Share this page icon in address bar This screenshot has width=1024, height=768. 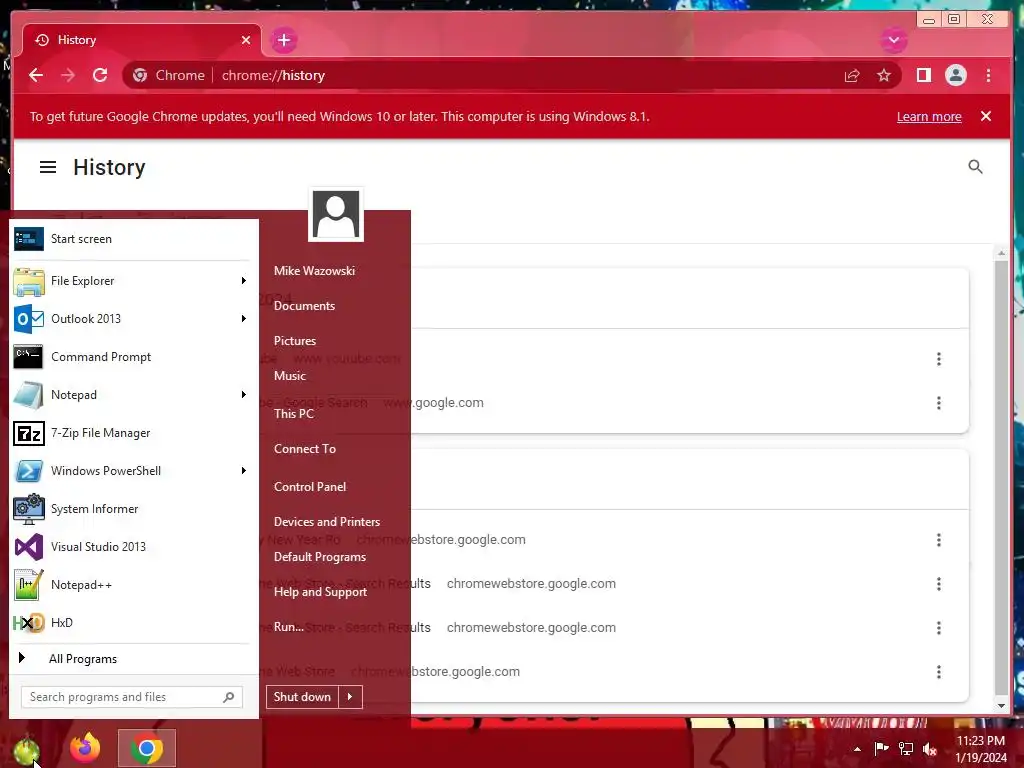(x=852, y=76)
